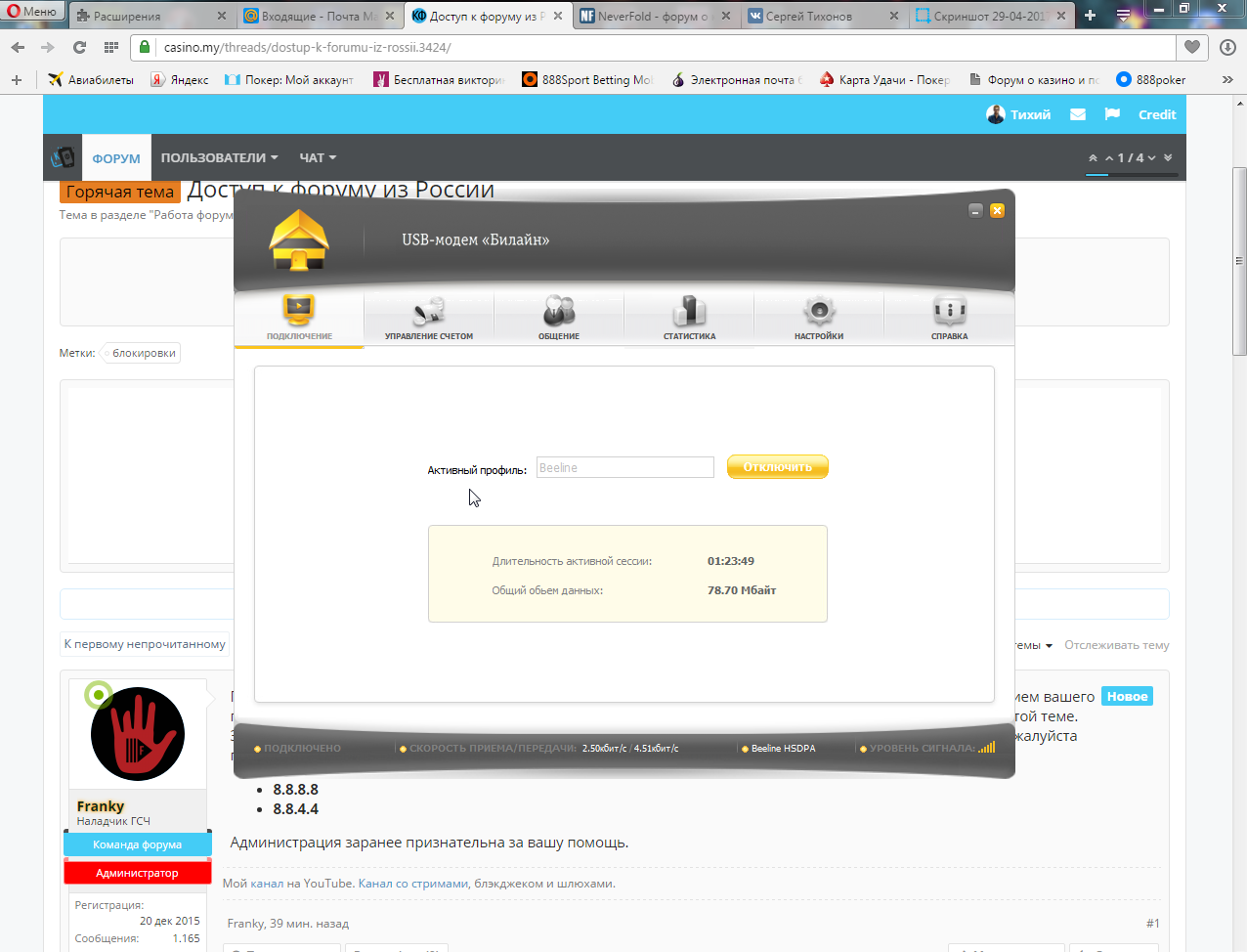Click the Beeline active profile field

(625, 468)
